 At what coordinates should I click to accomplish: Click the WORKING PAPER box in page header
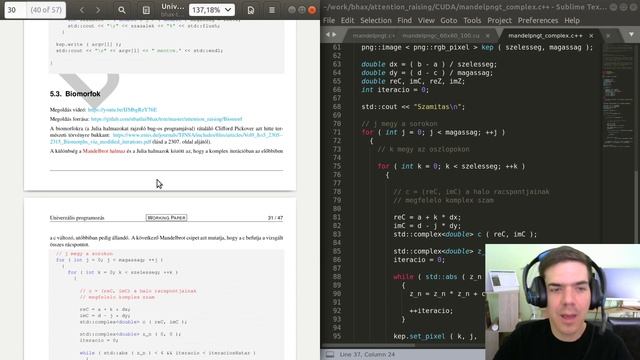166,218
